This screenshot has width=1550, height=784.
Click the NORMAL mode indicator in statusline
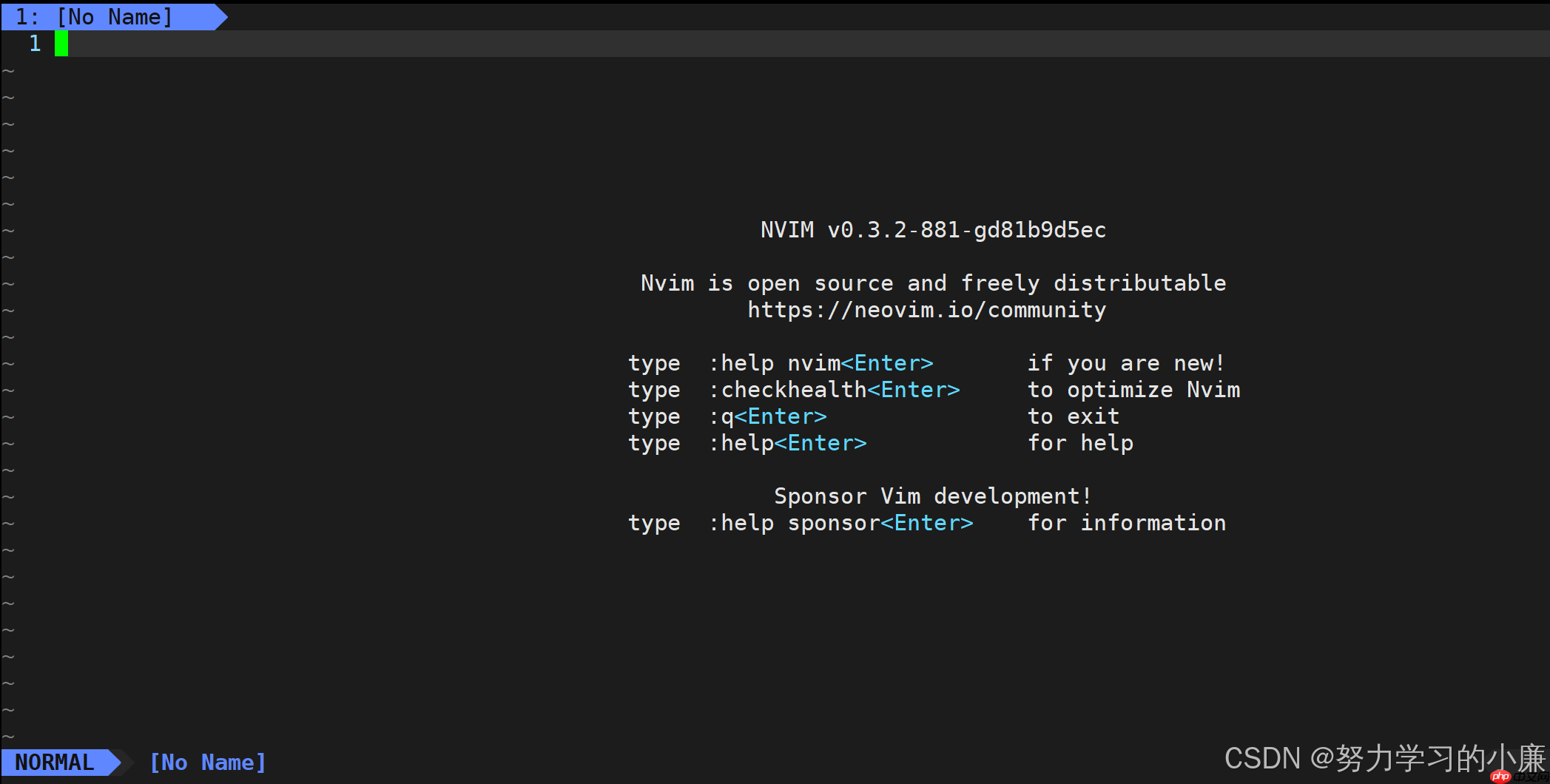[x=55, y=763]
